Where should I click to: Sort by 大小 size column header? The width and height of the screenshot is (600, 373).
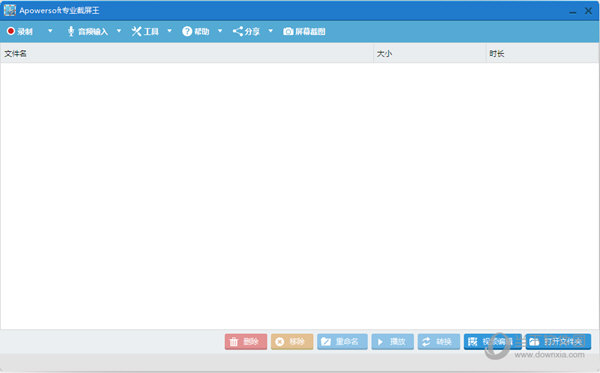click(x=430, y=53)
